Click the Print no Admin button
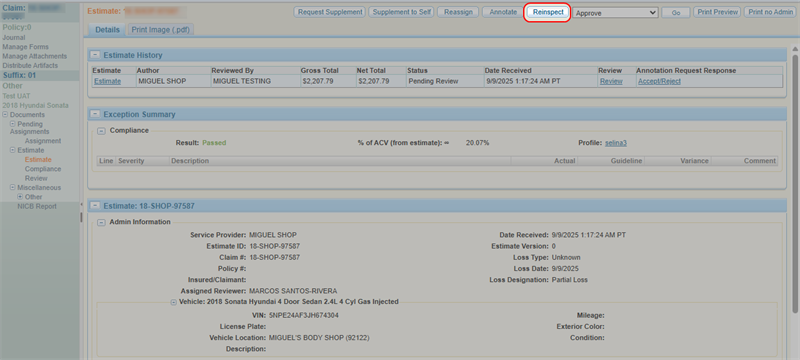Image resolution: width=800 pixels, height=360 pixels. pyautogui.click(x=771, y=12)
